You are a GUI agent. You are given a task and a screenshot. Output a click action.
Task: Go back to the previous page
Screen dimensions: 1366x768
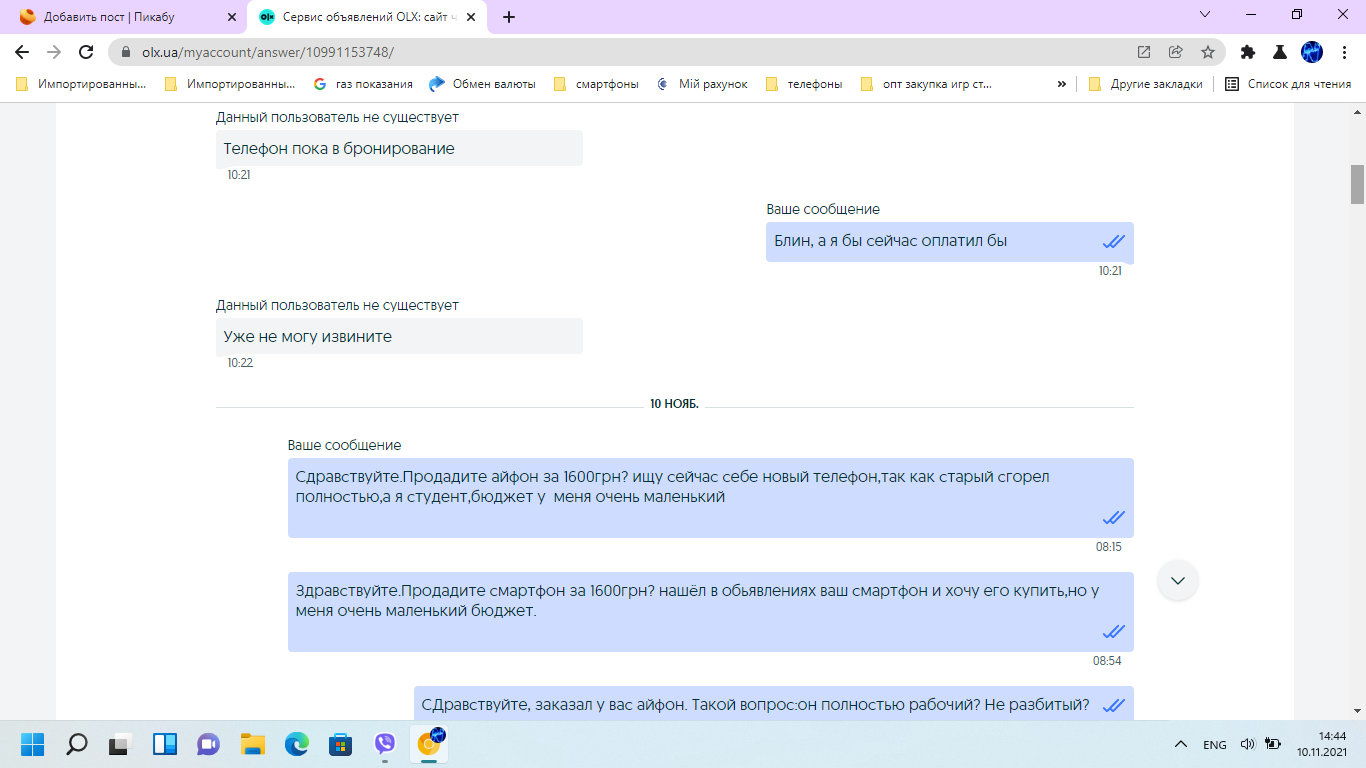(22, 52)
